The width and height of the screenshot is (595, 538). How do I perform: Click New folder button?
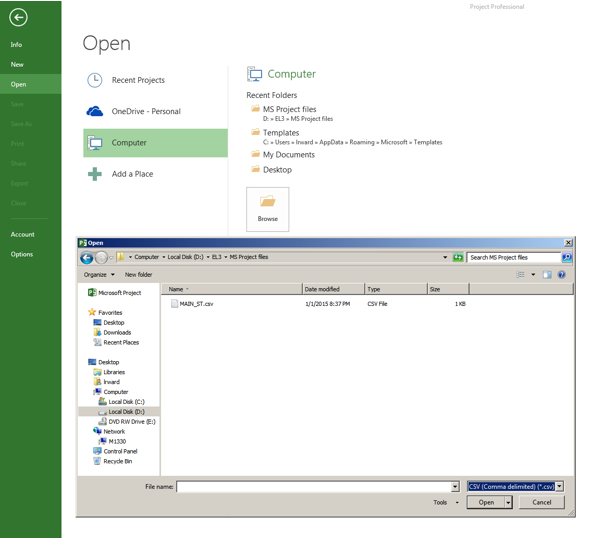tap(139, 275)
